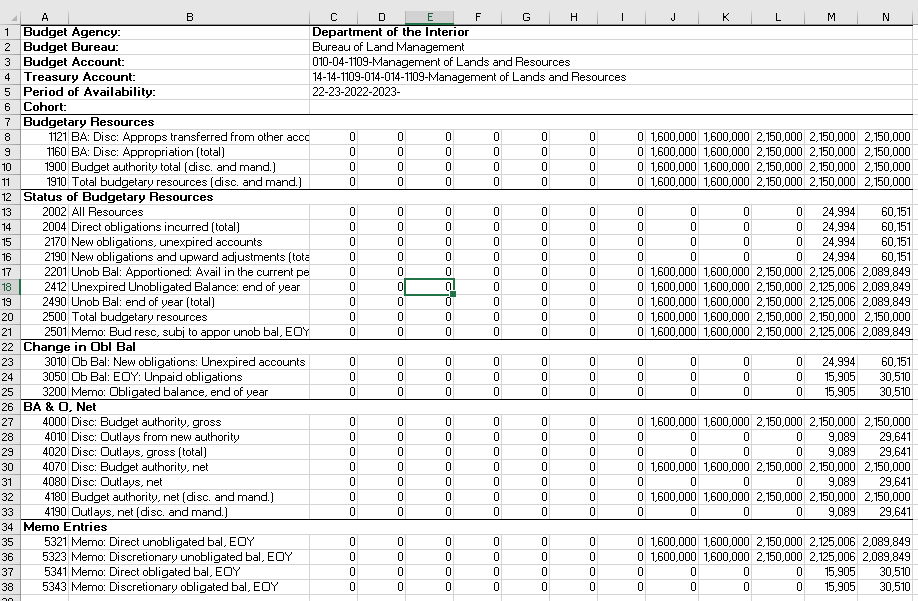Select row header 18

click(x=10, y=287)
